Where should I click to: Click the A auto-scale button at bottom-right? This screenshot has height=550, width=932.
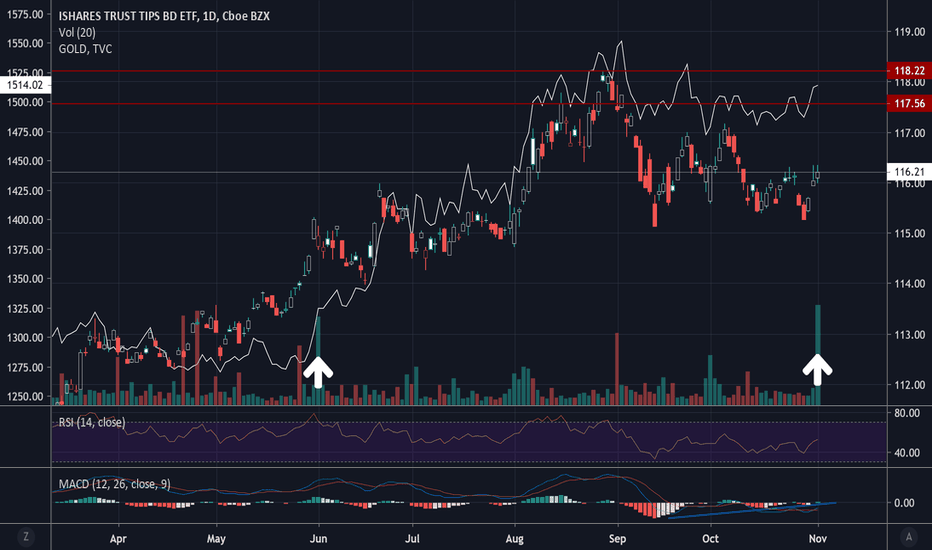908,537
